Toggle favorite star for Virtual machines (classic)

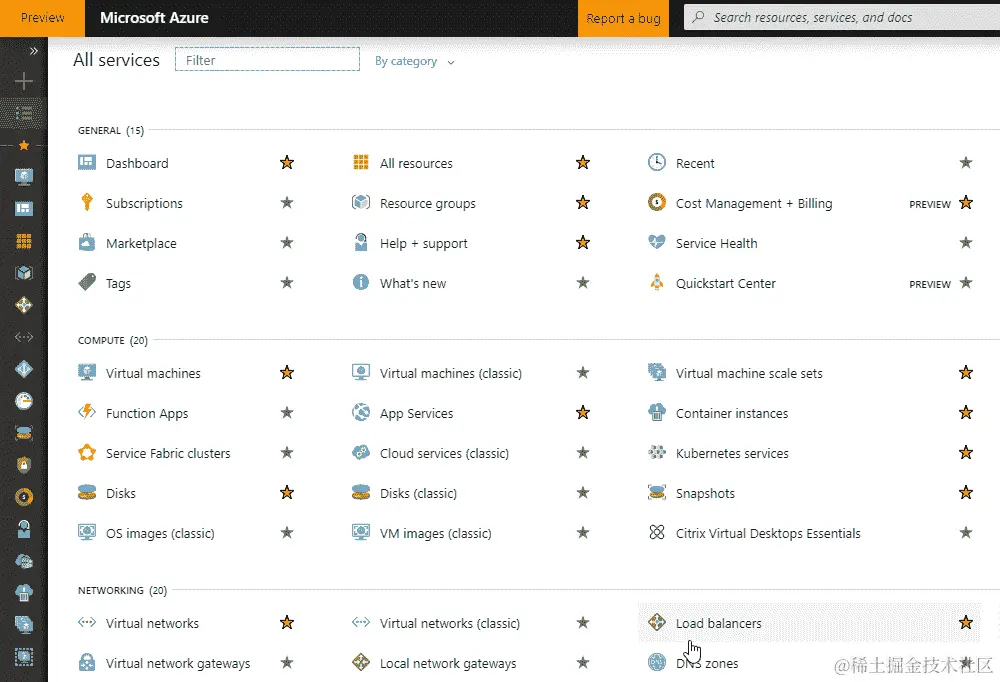pos(583,373)
